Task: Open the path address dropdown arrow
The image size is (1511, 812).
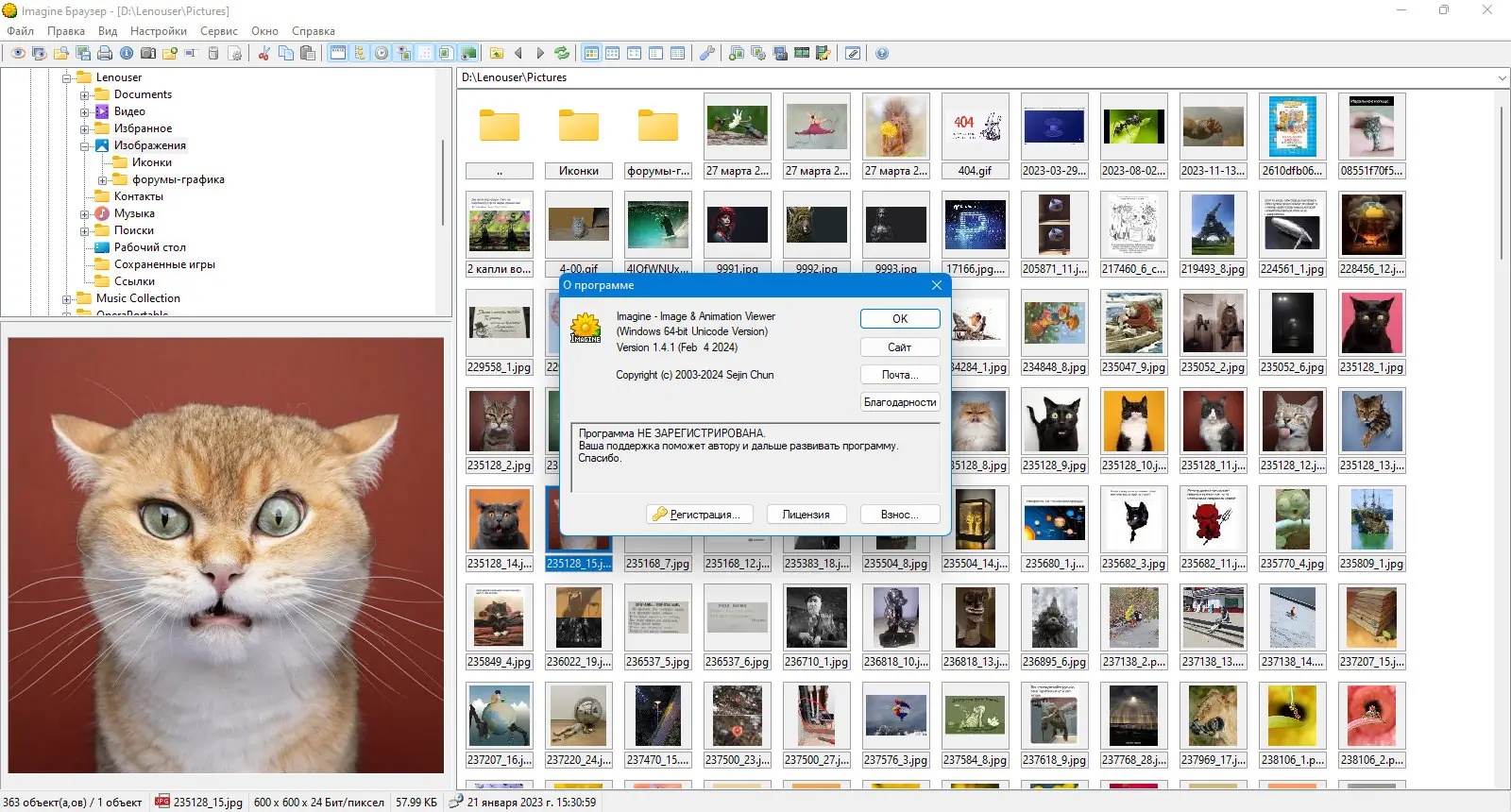Action: [x=1502, y=77]
